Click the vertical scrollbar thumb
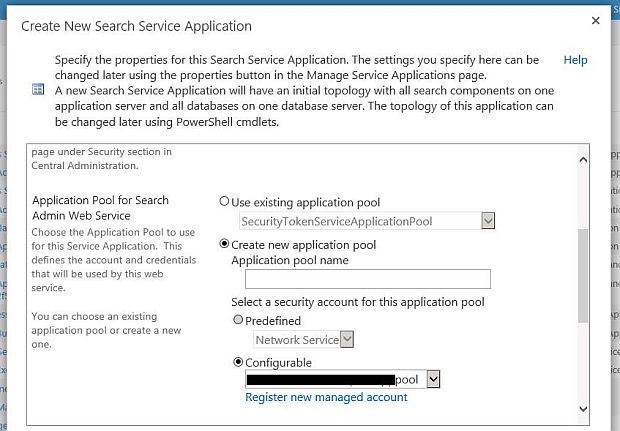The image size is (620, 431). point(583,275)
